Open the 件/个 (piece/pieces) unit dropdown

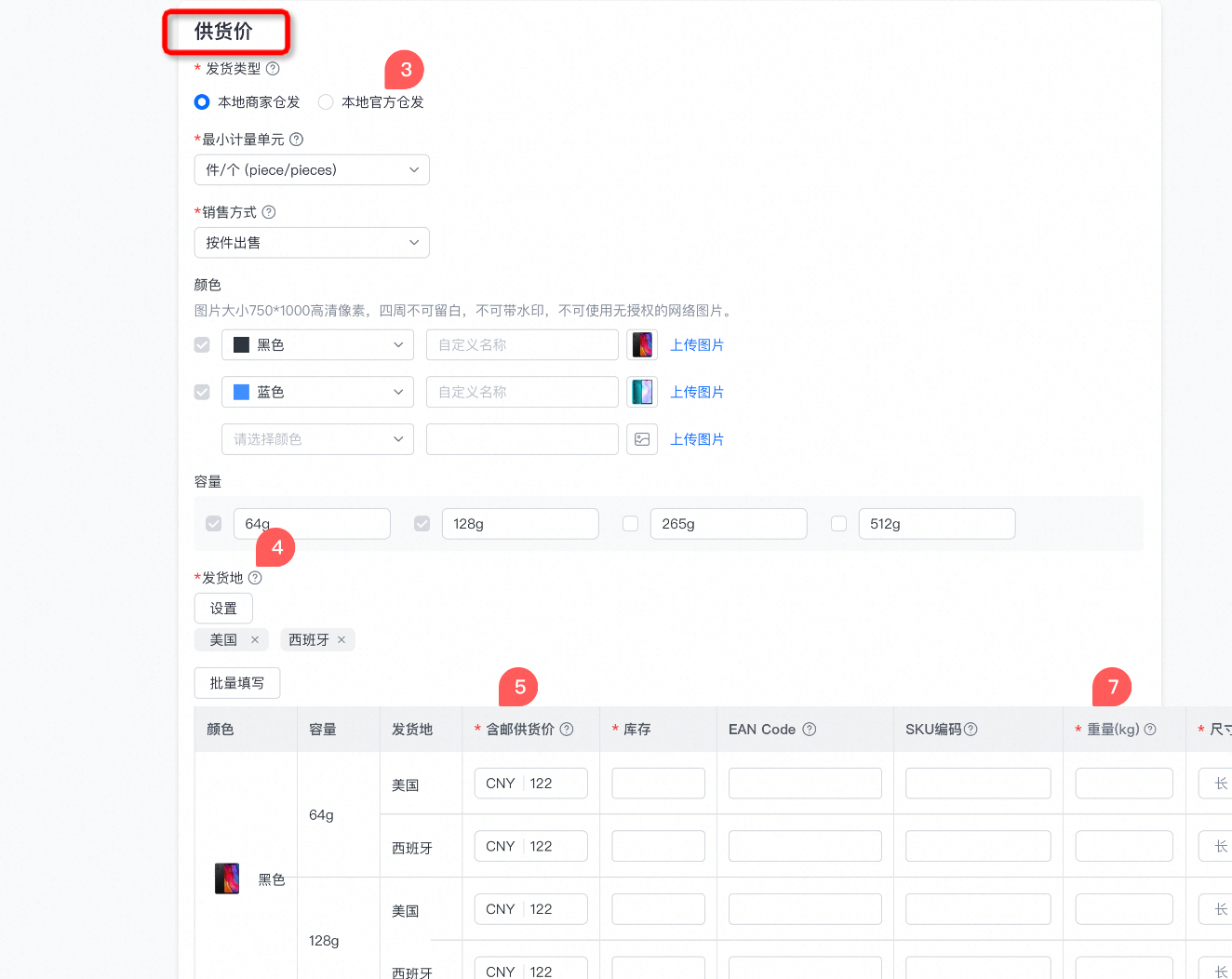(x=312, y=170)
